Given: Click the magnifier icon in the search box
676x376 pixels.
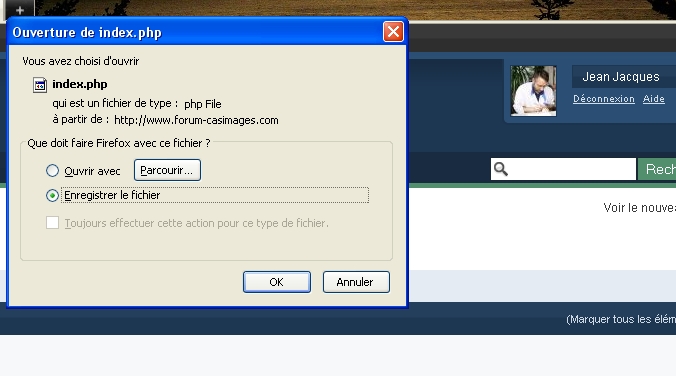Looking at the screenshot, I should (501, 169).
